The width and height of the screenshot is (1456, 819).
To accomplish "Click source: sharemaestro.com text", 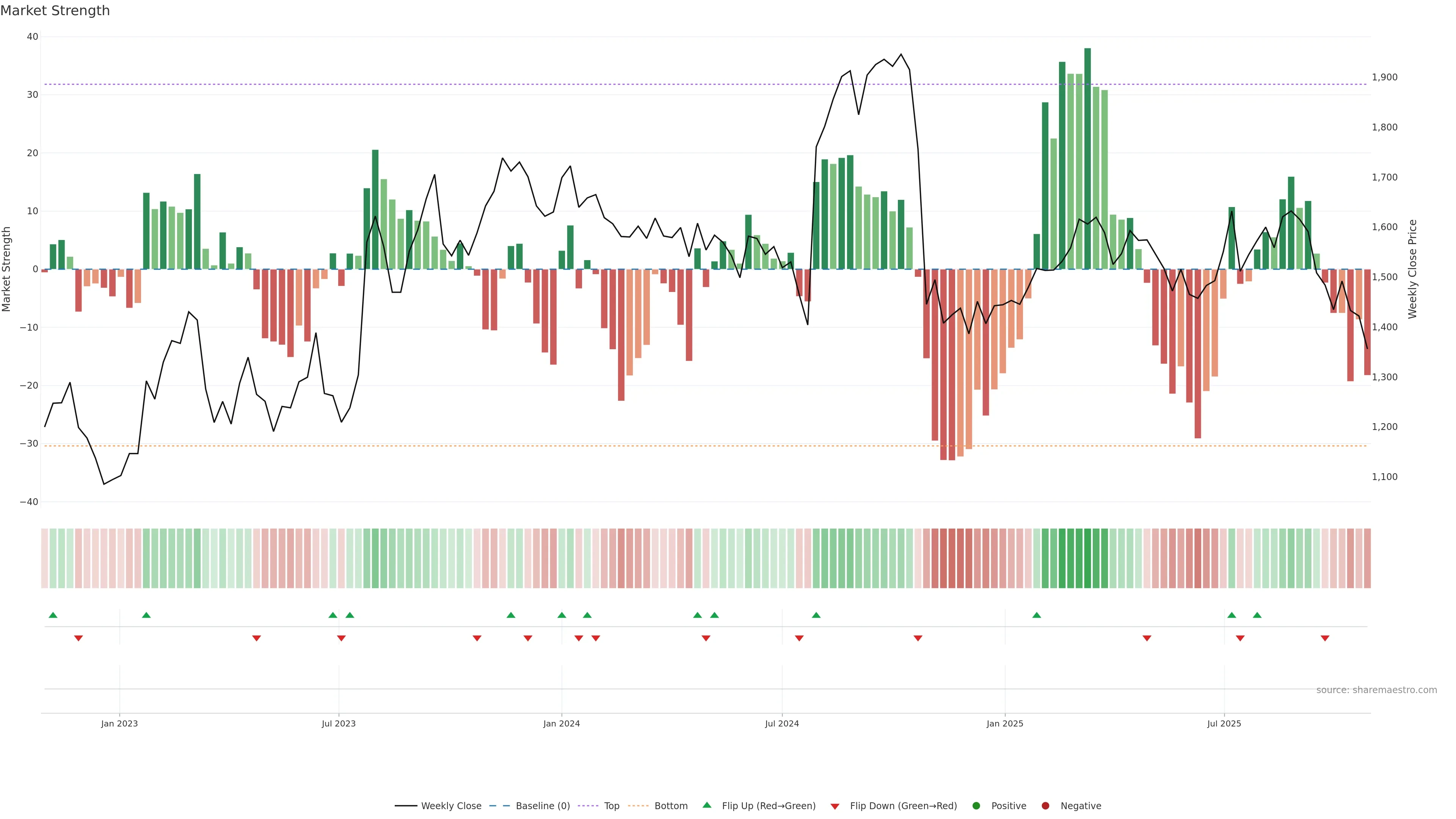I will [x=1376, y=690].
